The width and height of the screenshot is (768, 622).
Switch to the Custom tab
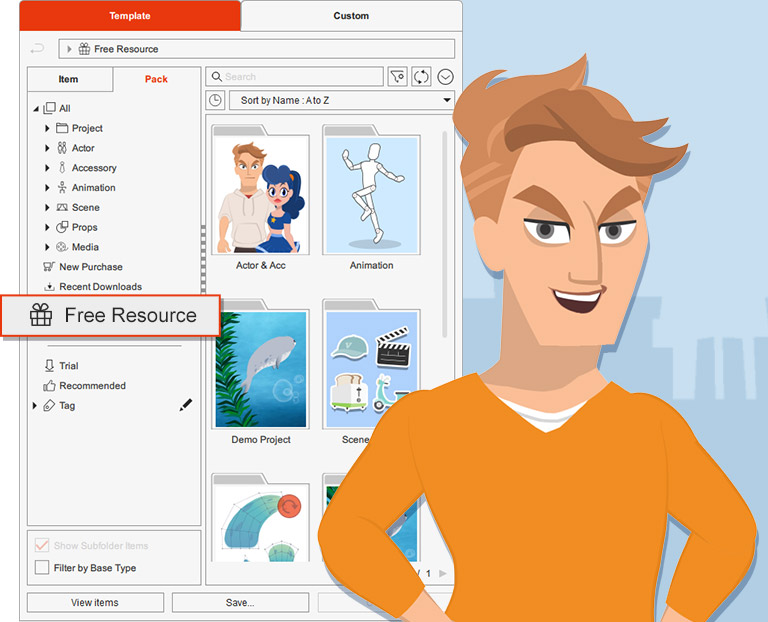(350, 16)
